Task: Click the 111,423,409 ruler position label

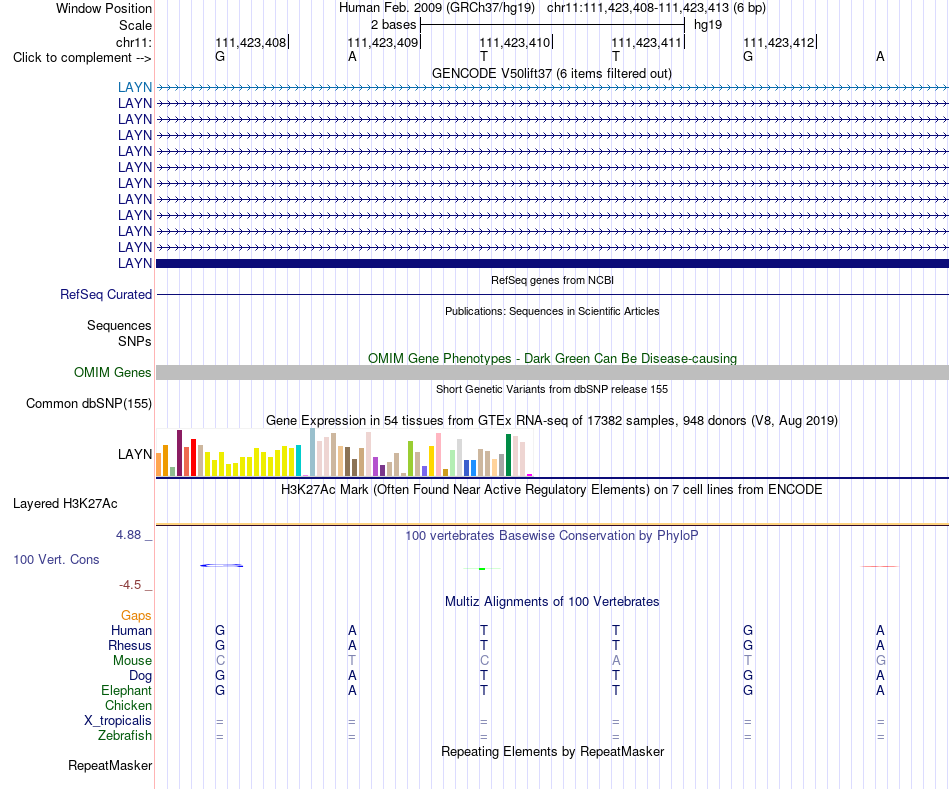Action: [x=382, y=42]
